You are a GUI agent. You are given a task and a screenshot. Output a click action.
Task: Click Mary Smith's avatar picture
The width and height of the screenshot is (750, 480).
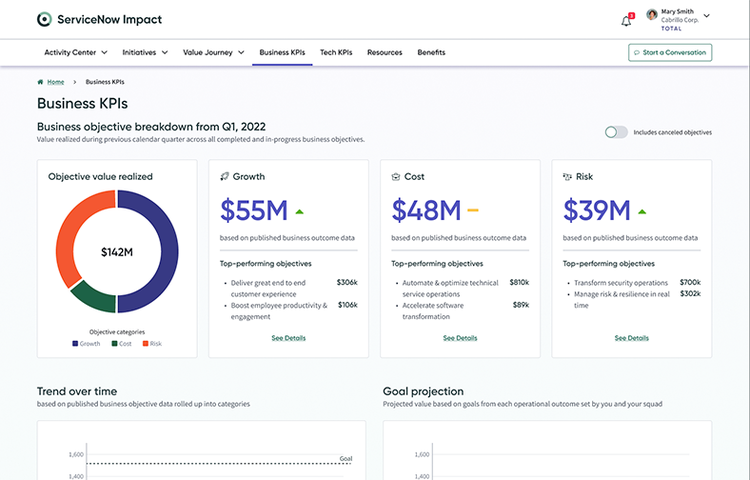[x=651, y=14]
